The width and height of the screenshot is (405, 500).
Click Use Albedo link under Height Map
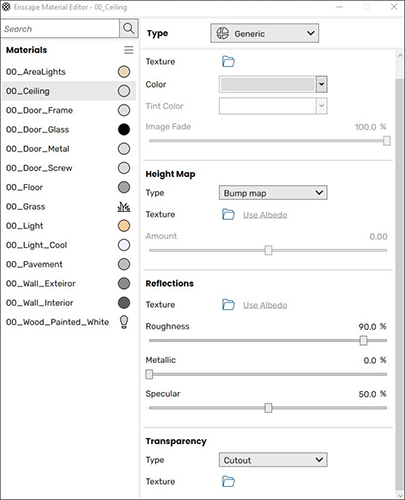pyautogui.click(x=265, y=215)
